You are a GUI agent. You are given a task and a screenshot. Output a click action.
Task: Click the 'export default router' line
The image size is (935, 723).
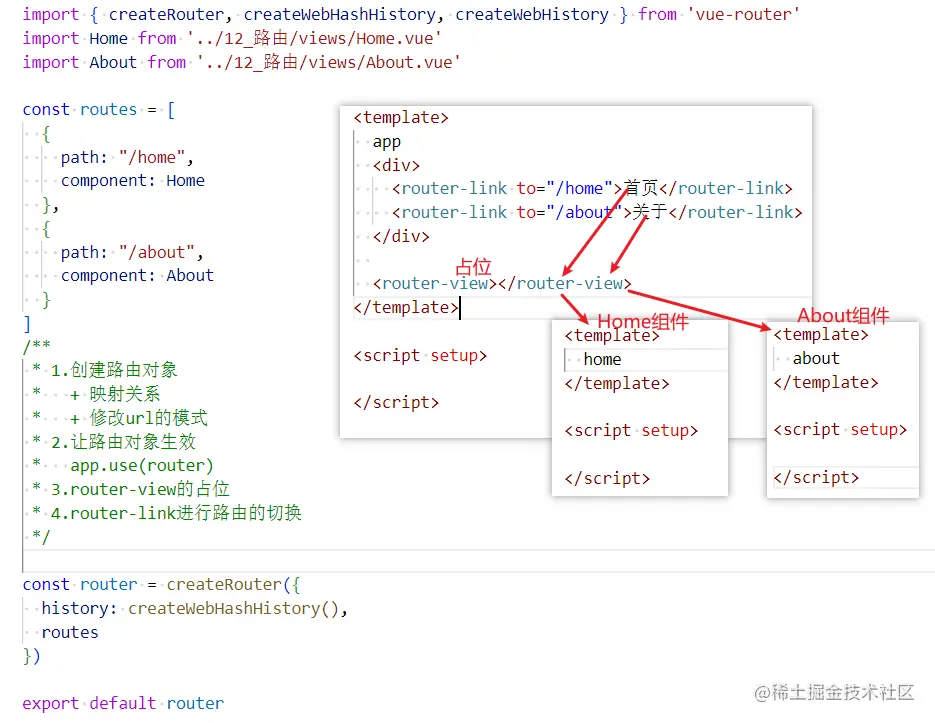[123, 703]
